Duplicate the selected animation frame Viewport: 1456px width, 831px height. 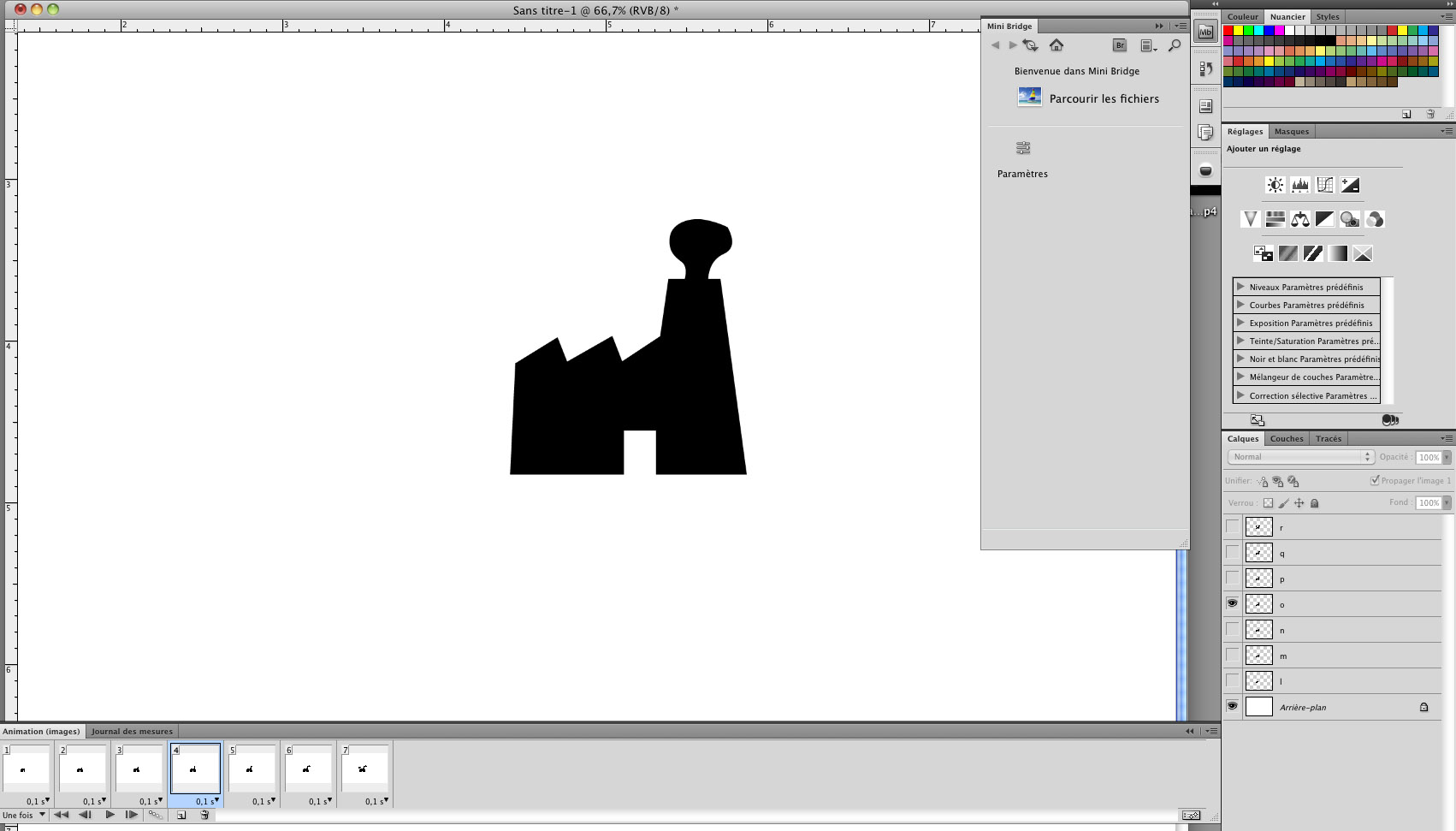tap(181, 815)
